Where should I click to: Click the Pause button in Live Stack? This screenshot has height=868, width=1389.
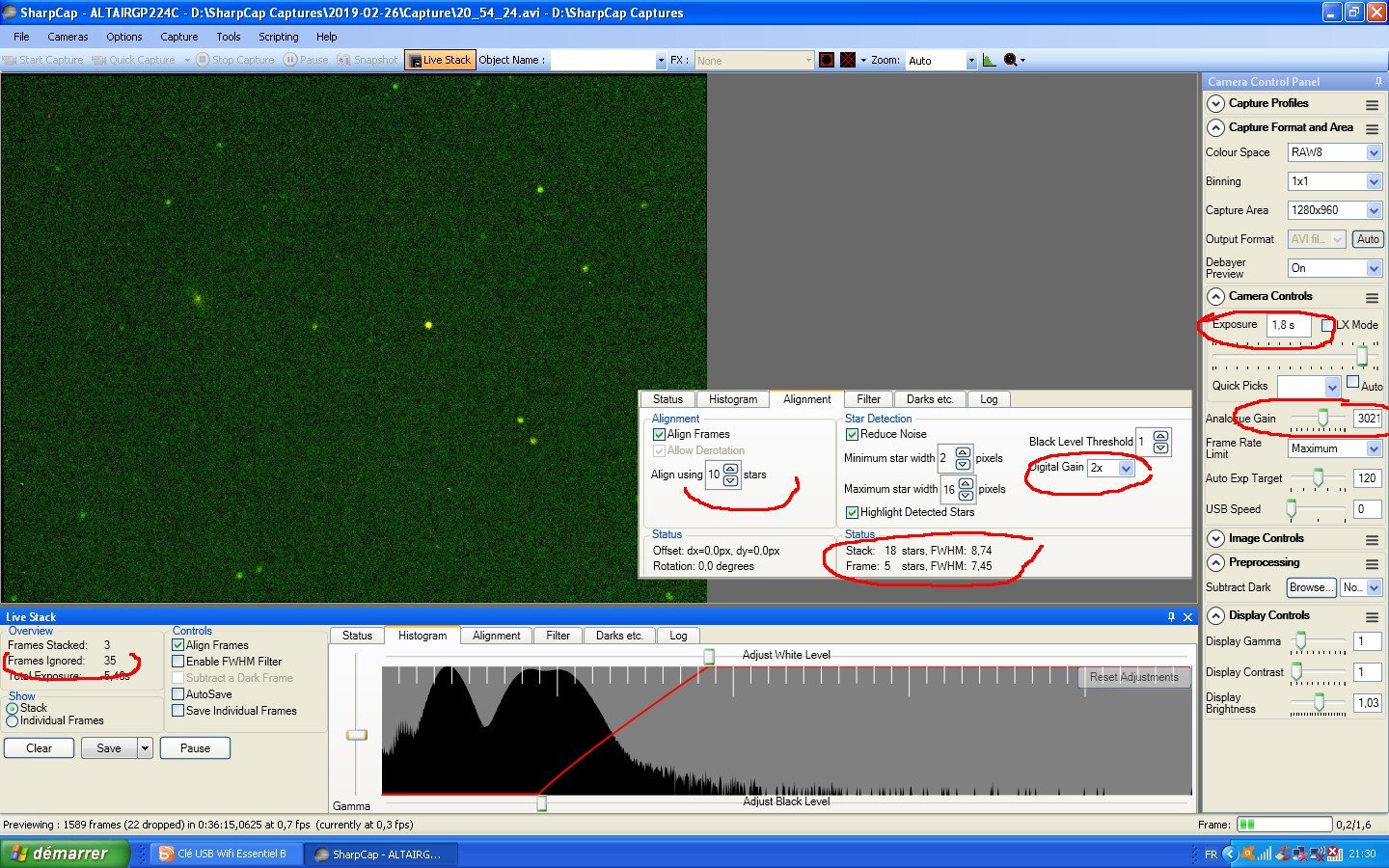tap(195, 748)
